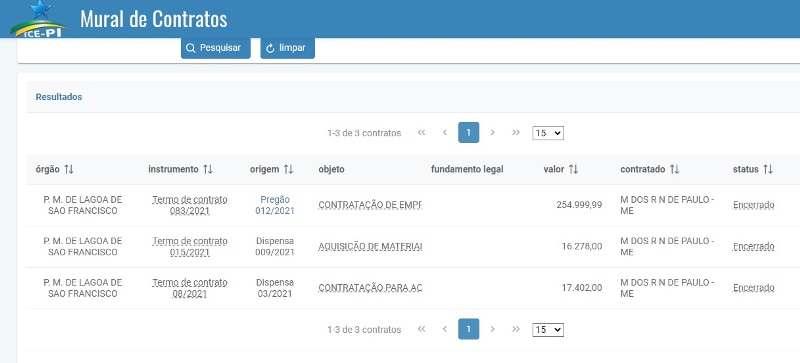Viewport: 800px width, 363px height.
Task: Sort by órgão column arrows
Action: [x=69, y=170]
